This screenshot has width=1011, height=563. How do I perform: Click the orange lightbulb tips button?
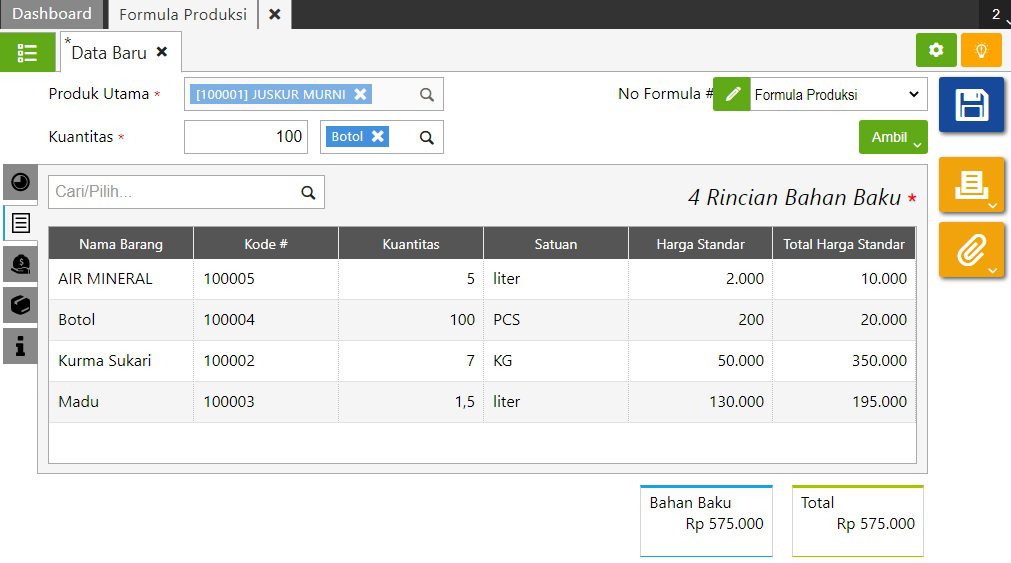tap(981, 50)
